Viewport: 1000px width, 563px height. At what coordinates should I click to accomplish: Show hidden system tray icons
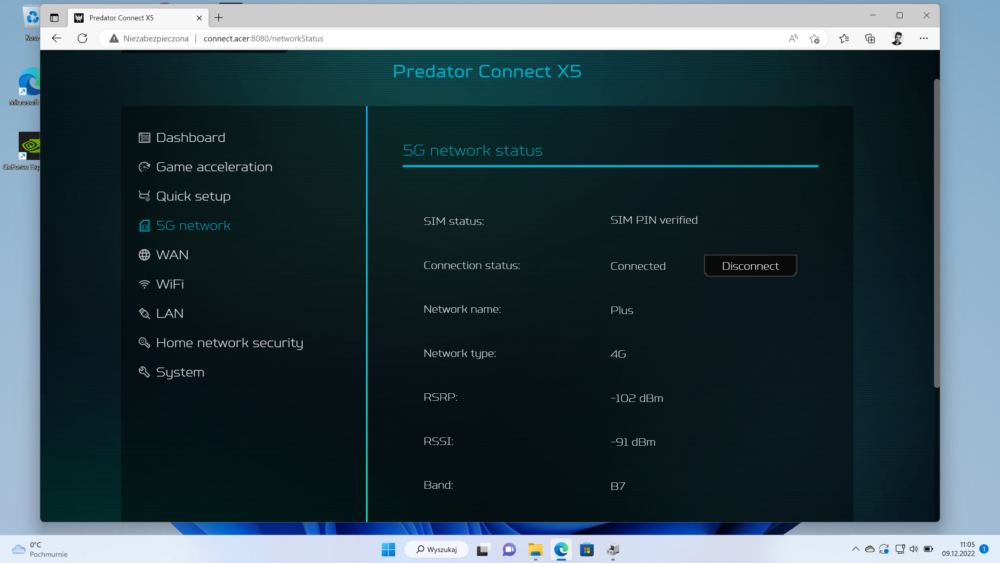pos(855,549)
